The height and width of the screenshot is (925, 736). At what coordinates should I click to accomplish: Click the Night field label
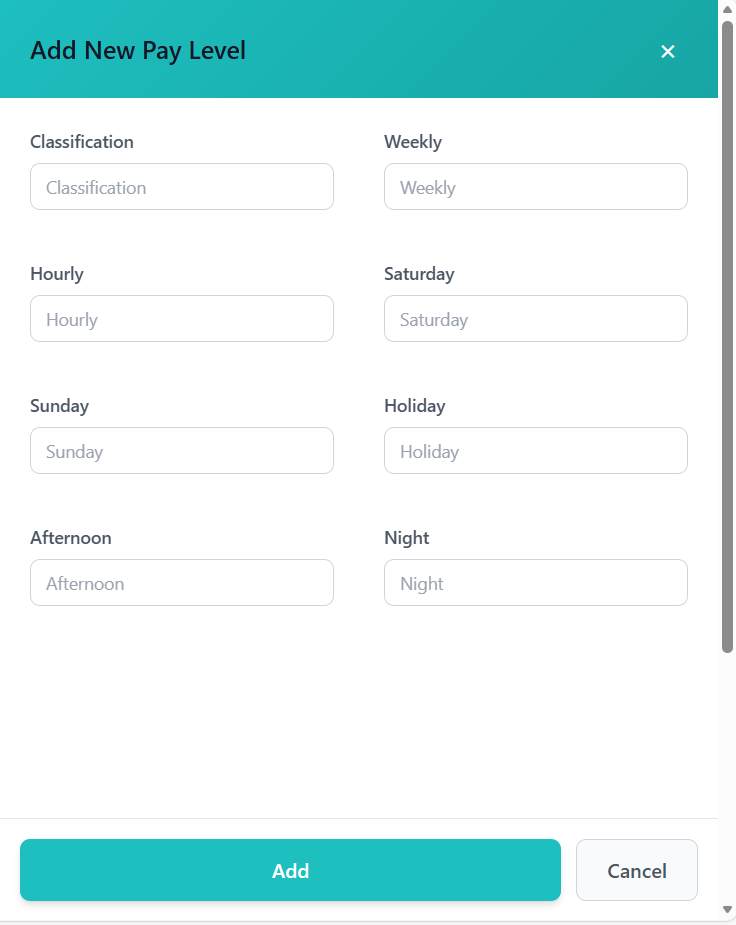(x=406, y=538)
